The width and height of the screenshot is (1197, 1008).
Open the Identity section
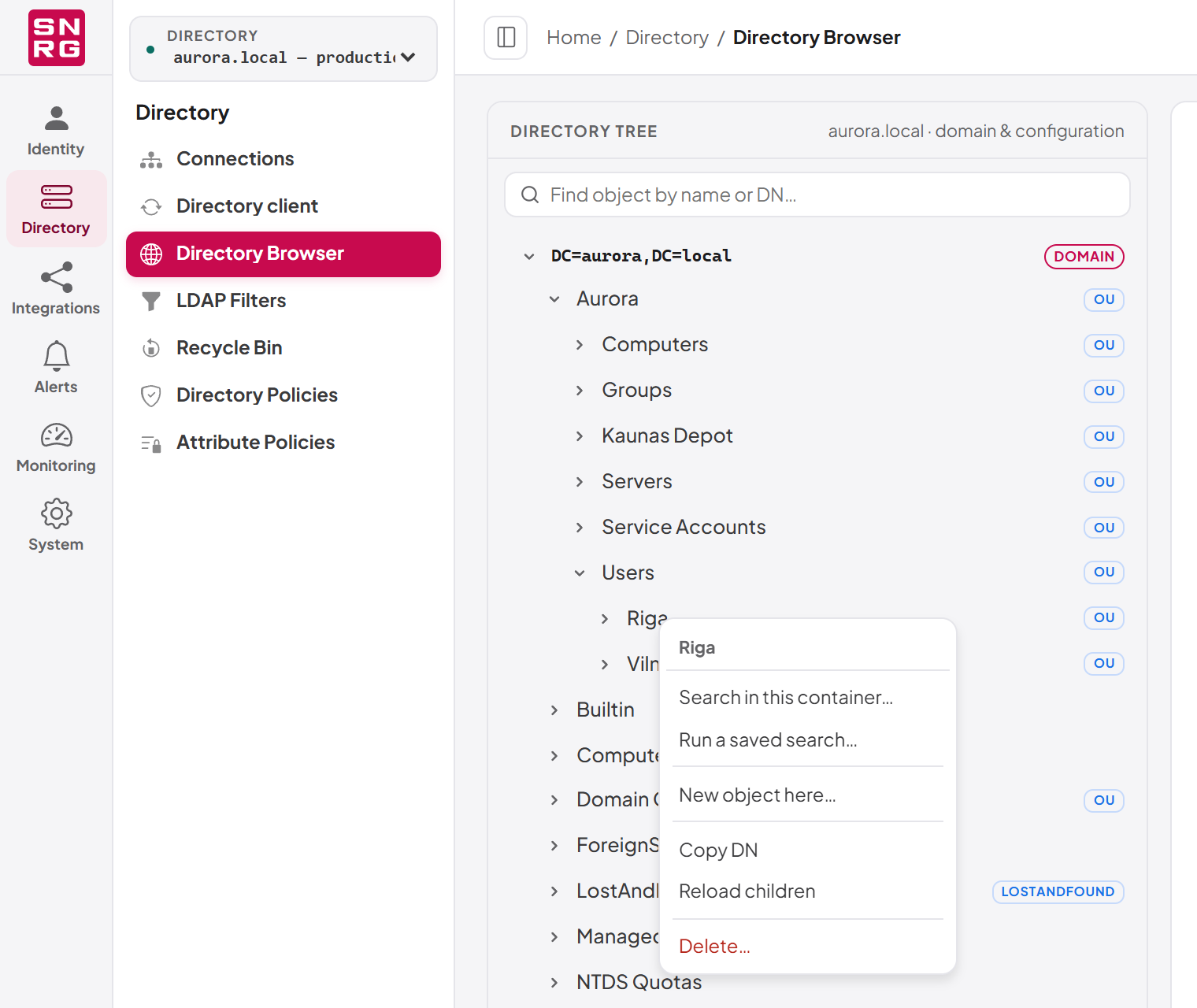pos(56,131)
